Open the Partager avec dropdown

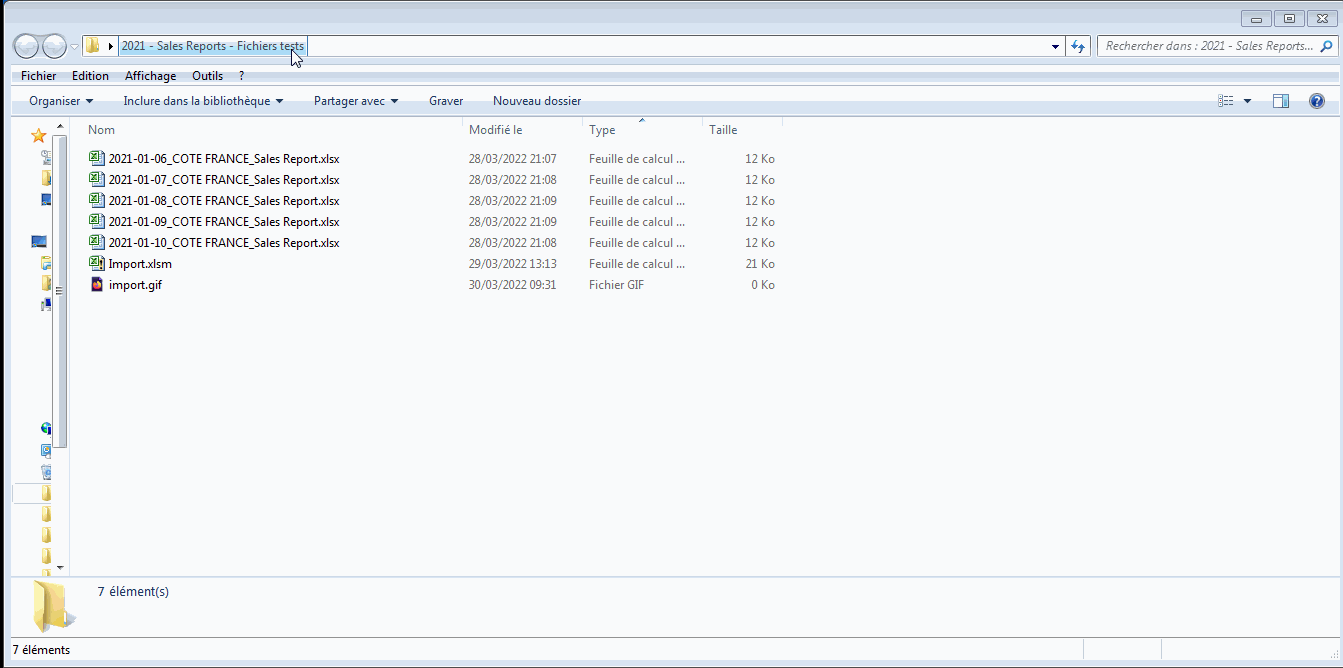pyautogui.click(x=356, y=101)
